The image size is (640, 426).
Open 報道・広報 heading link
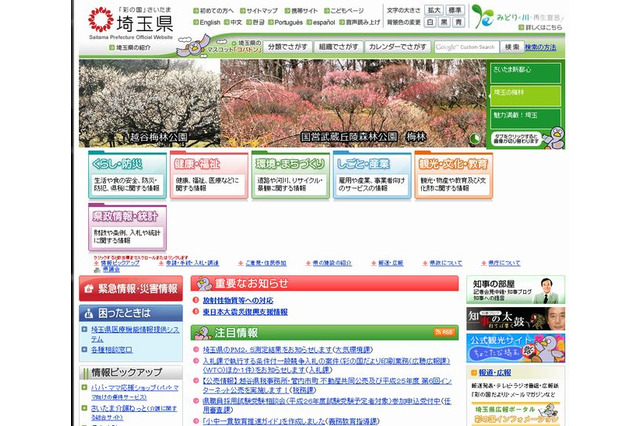[495, 373]
